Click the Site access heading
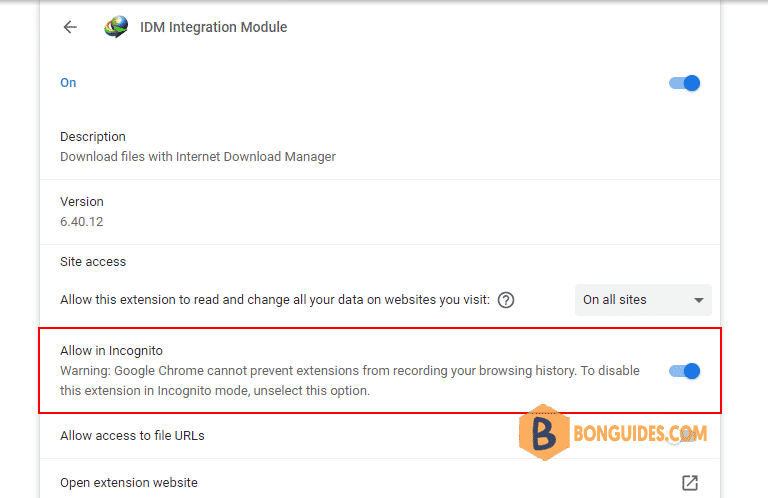Image resolution: width=768 pixels, height=498 pixels. pyautogui.click(x=93, y=262)
